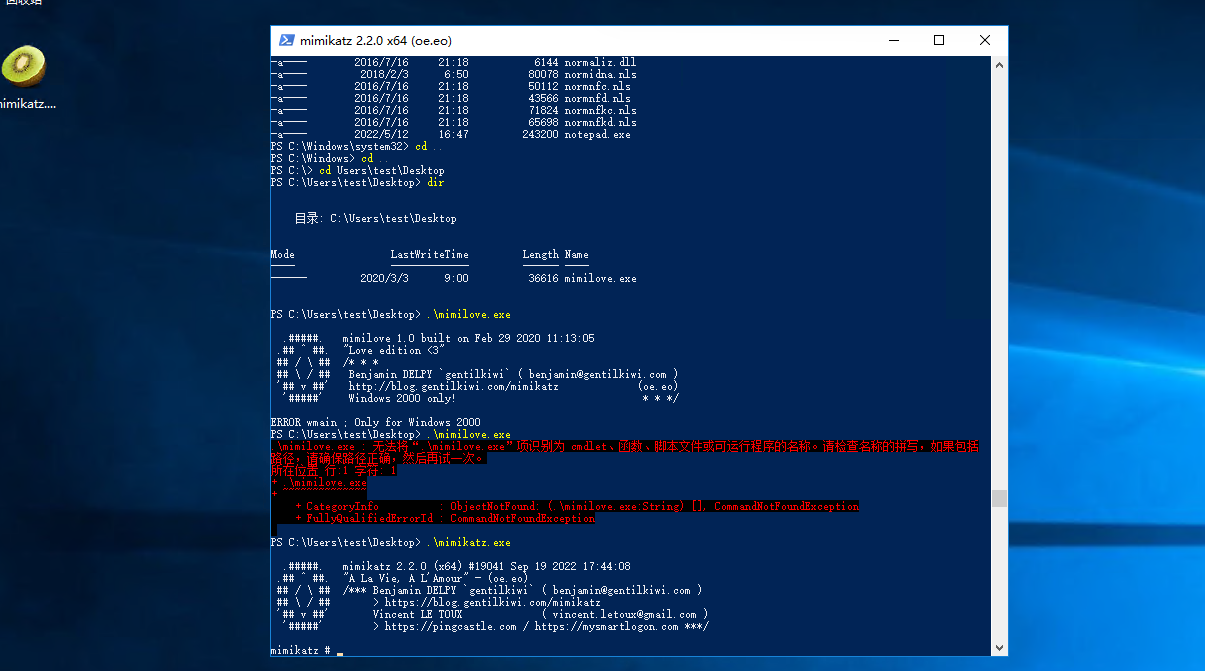Viewport: 1205px width, 671px height.
Task: Click the "Love edition <3" banner text
Action: point(393,350)
